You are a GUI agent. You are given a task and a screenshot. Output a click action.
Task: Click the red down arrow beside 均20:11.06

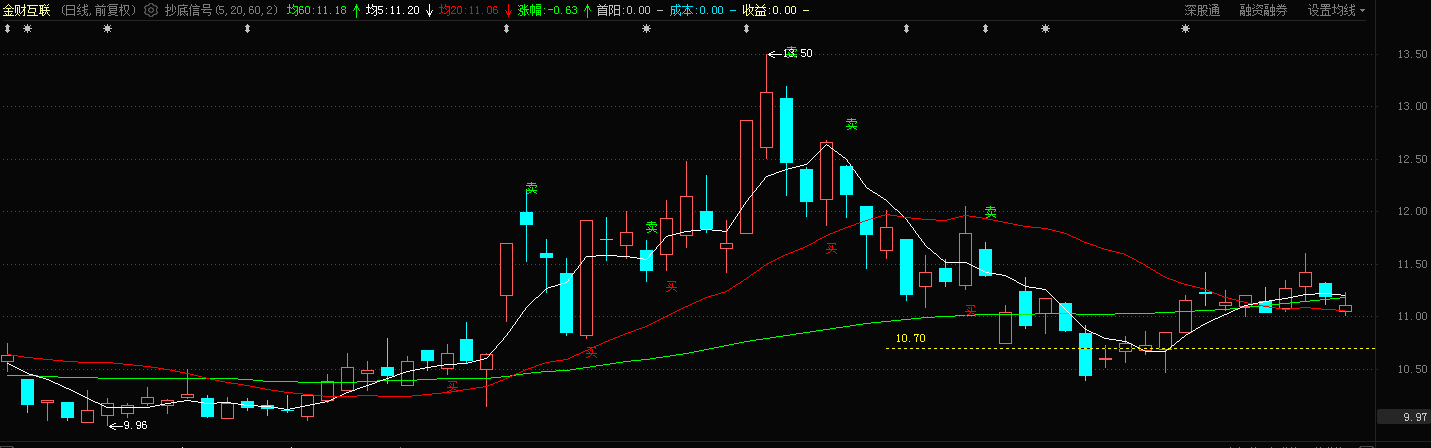pyautogui.click(x=508, y=10)
